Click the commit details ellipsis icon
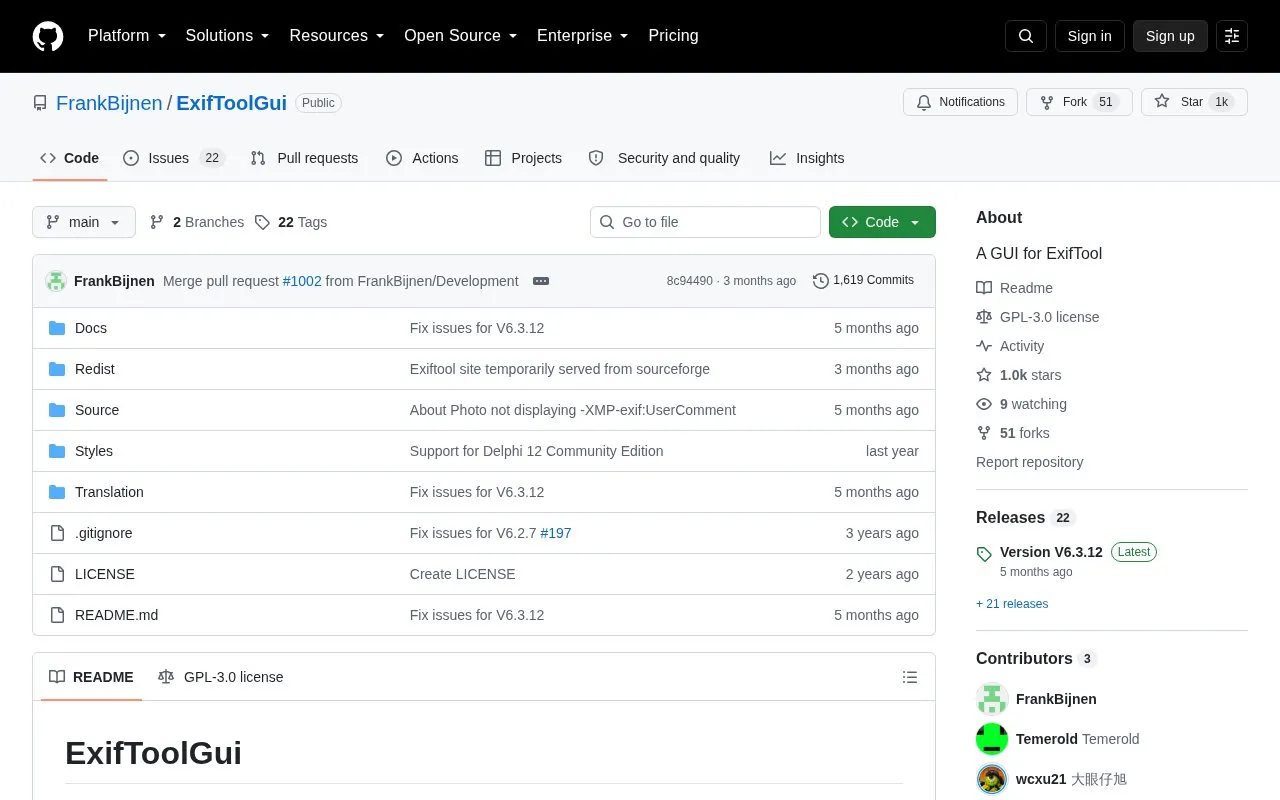 [x=541, y=281]
